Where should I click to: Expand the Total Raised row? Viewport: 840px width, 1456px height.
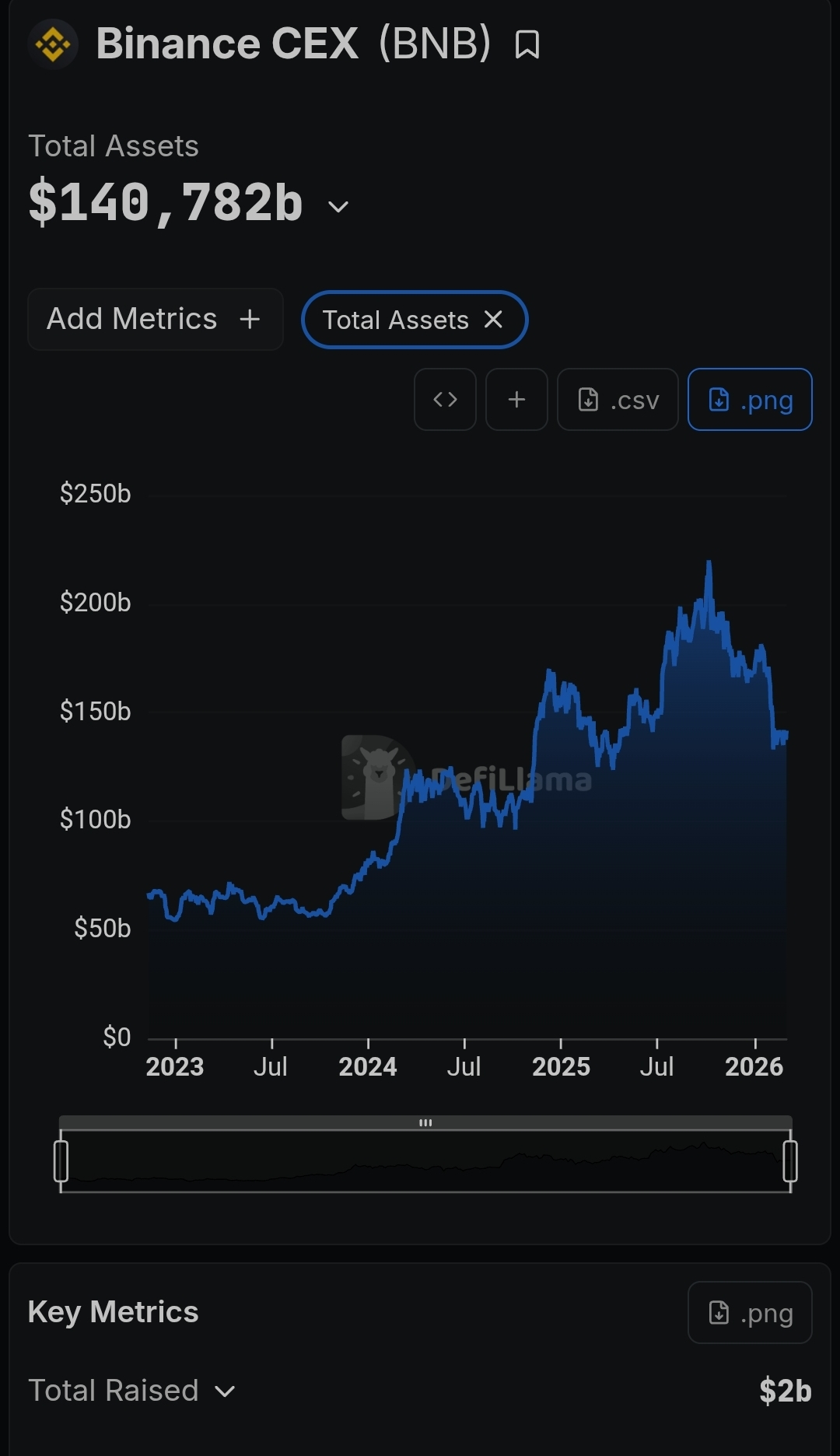[225, 1391]
